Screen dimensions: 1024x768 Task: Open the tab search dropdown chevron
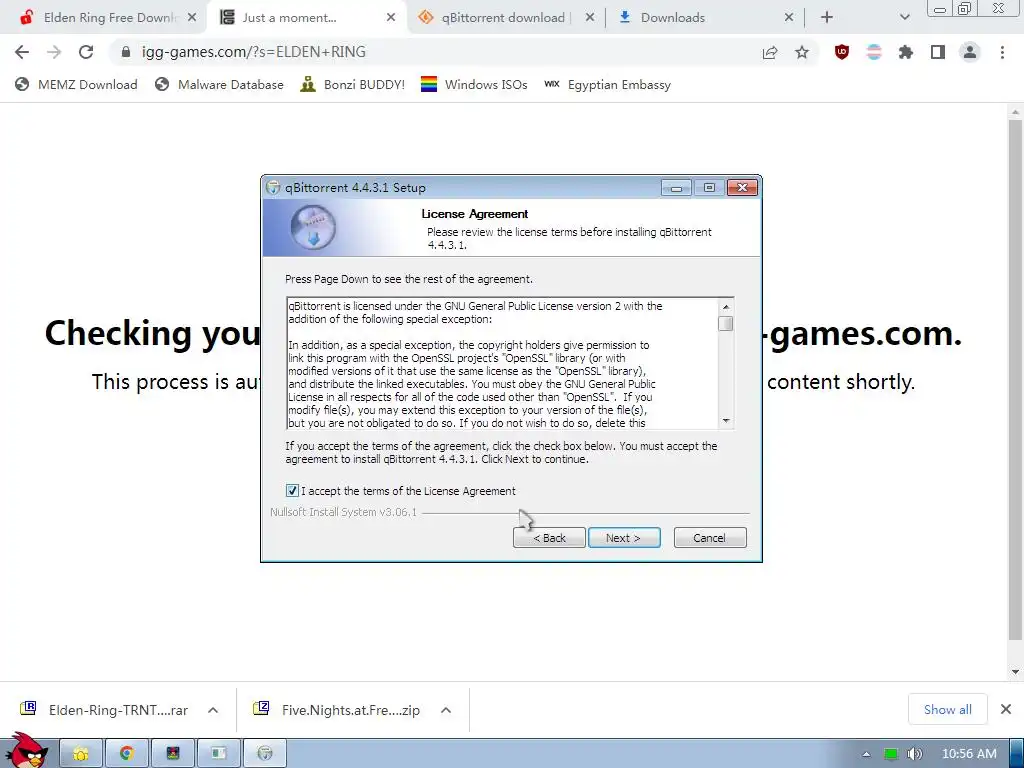(x=904, y=18)
